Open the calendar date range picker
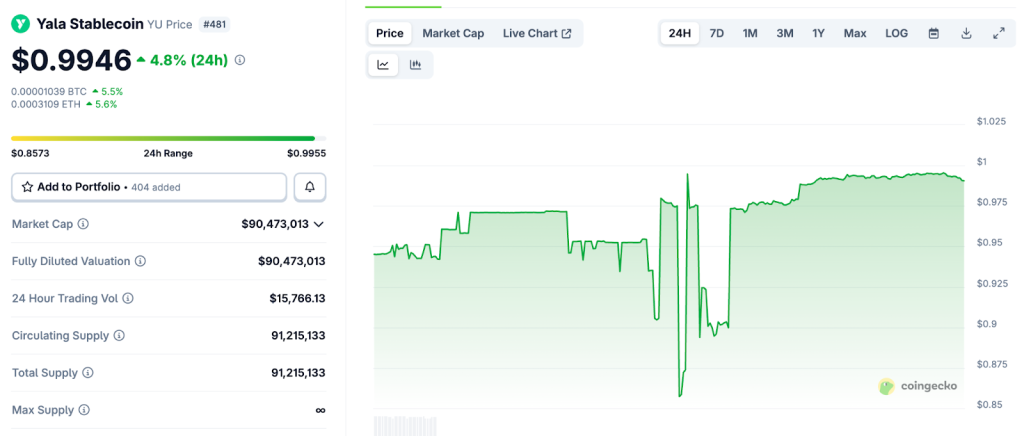The image size is (1024, 436). (933, 33)
